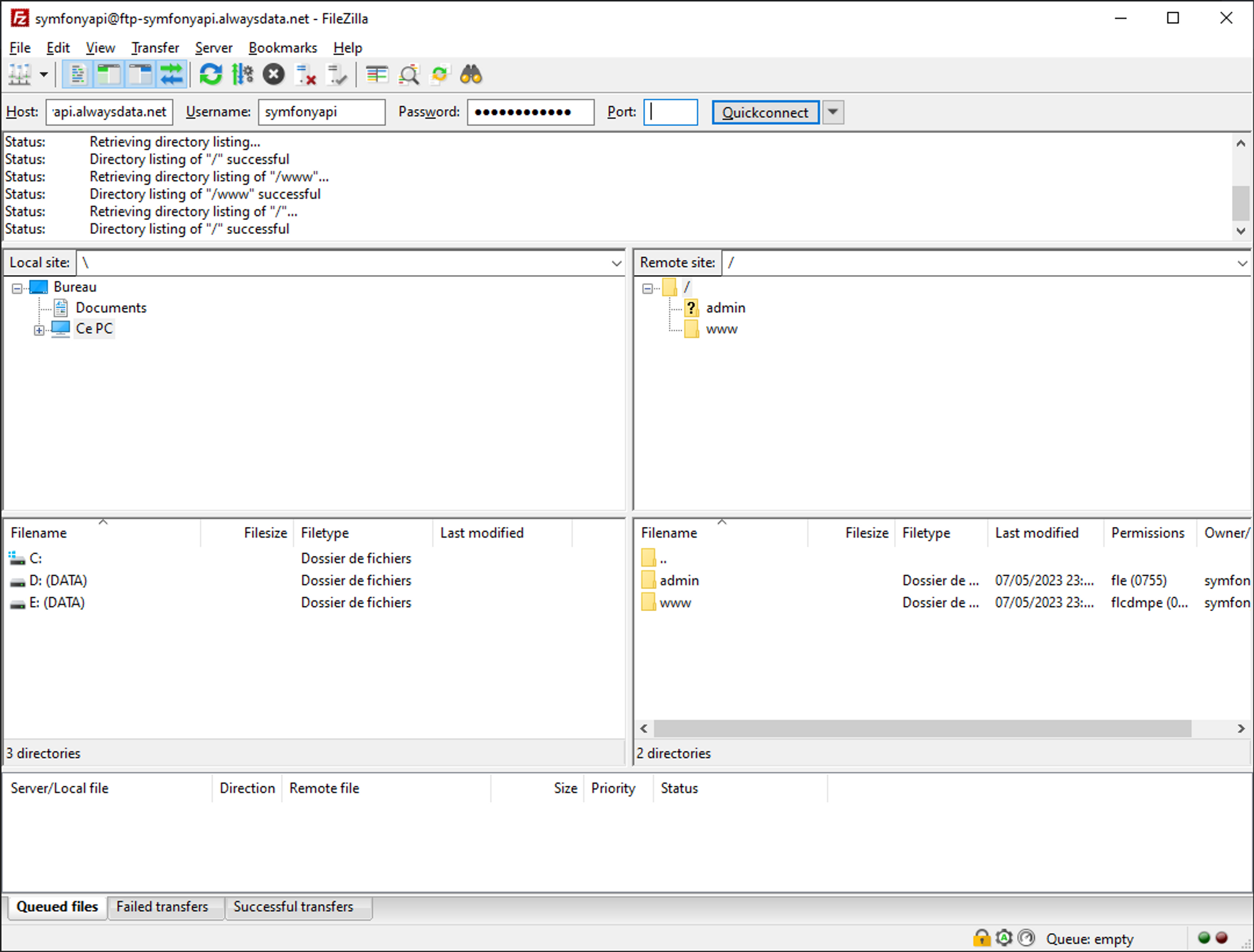Sort remote list by Permissions column
The image size is (1254, 952).
point(1149,533)
